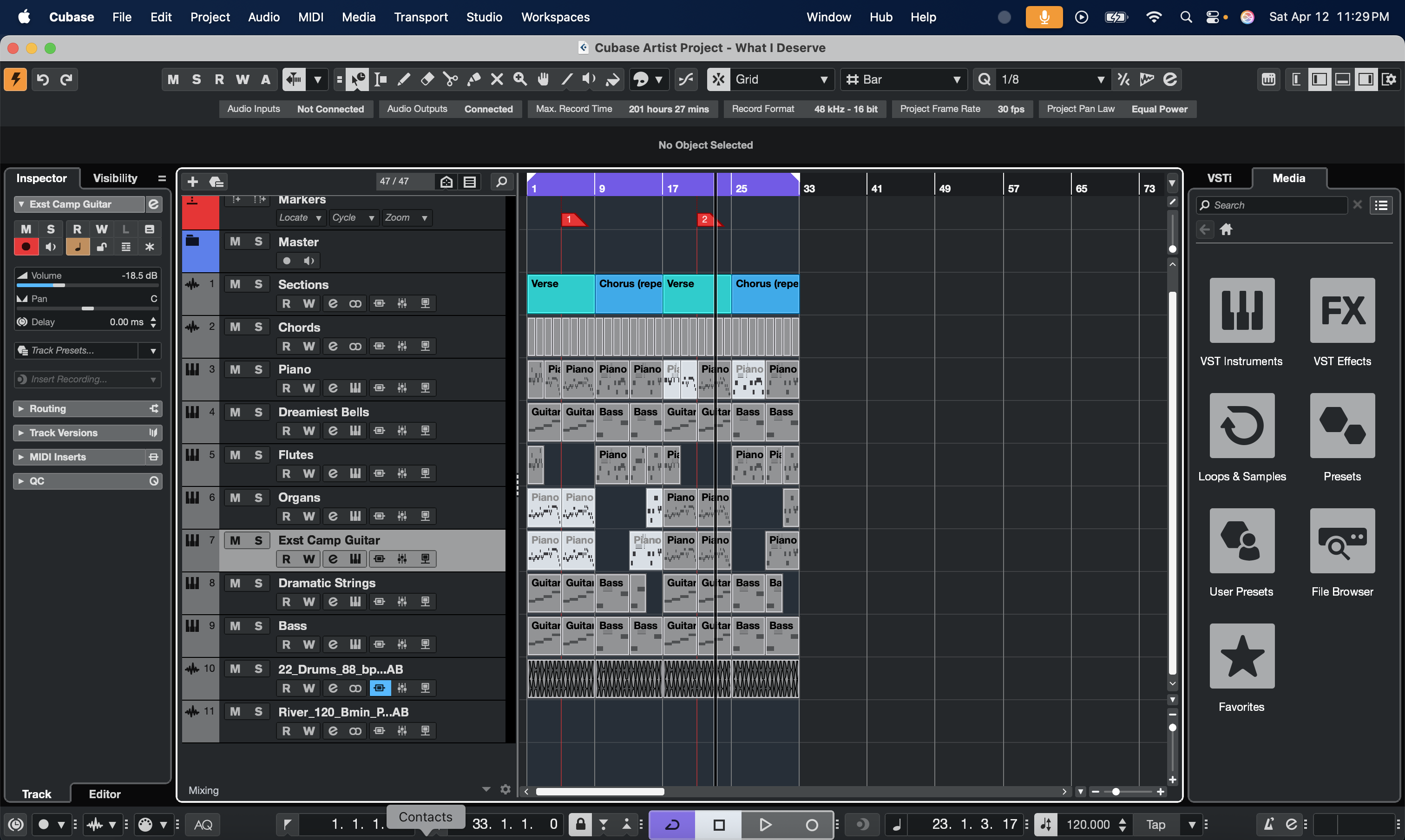This screenshot has width=1405, height=840.
Task: Open the 1/8 quantize preset dropdown
Action: tap(1053, 79)
